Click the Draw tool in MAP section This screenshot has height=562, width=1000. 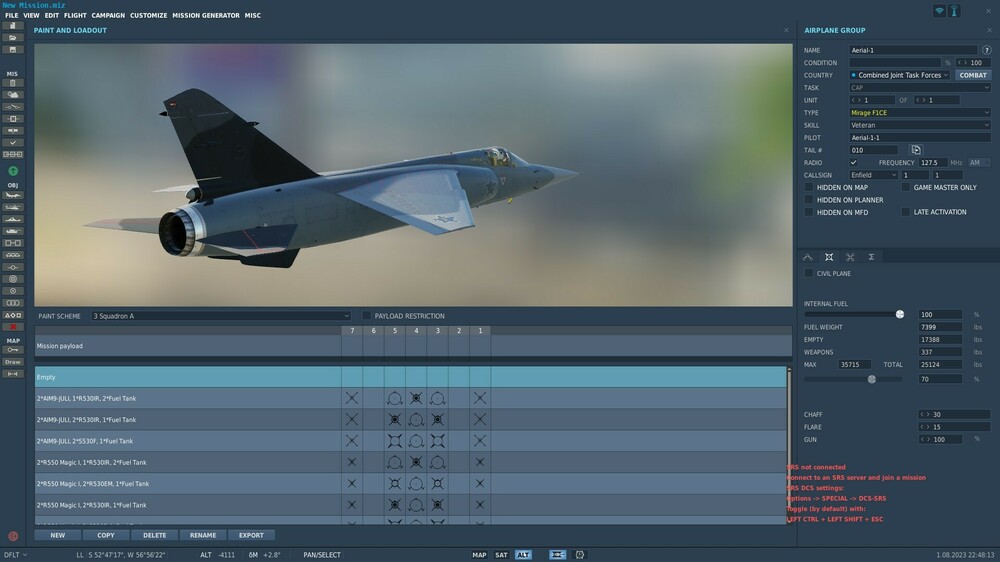point(12,362)
